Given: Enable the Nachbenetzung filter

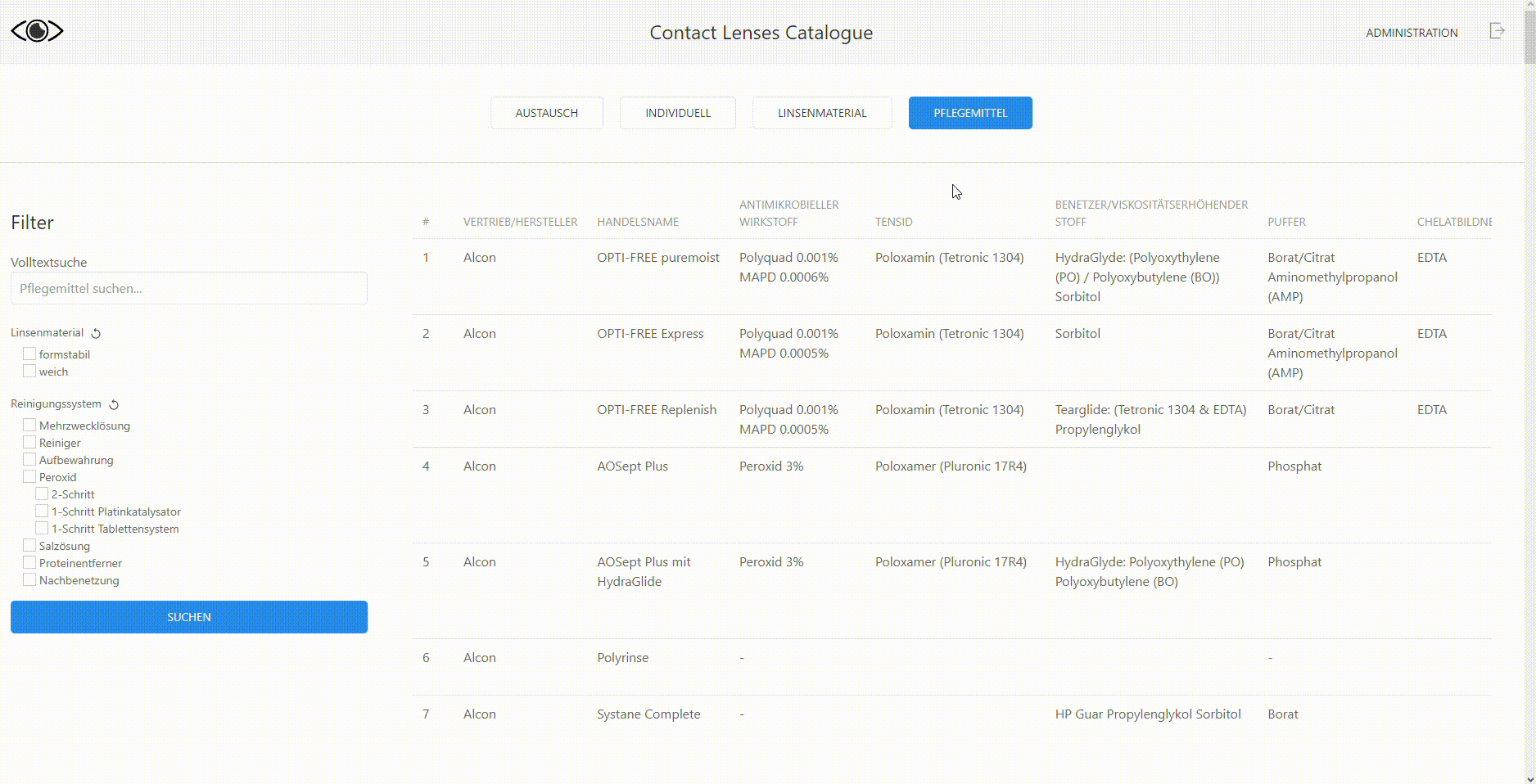Looking at the screenshot, I should 29,579.
